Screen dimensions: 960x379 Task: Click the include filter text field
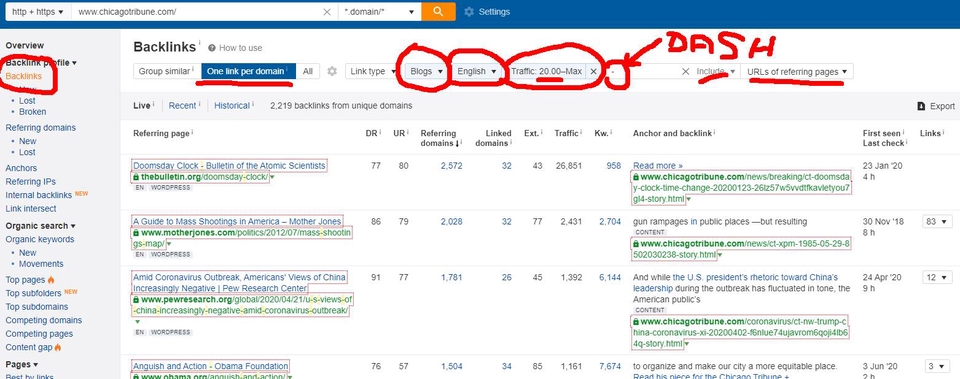(x=643, y=72)
